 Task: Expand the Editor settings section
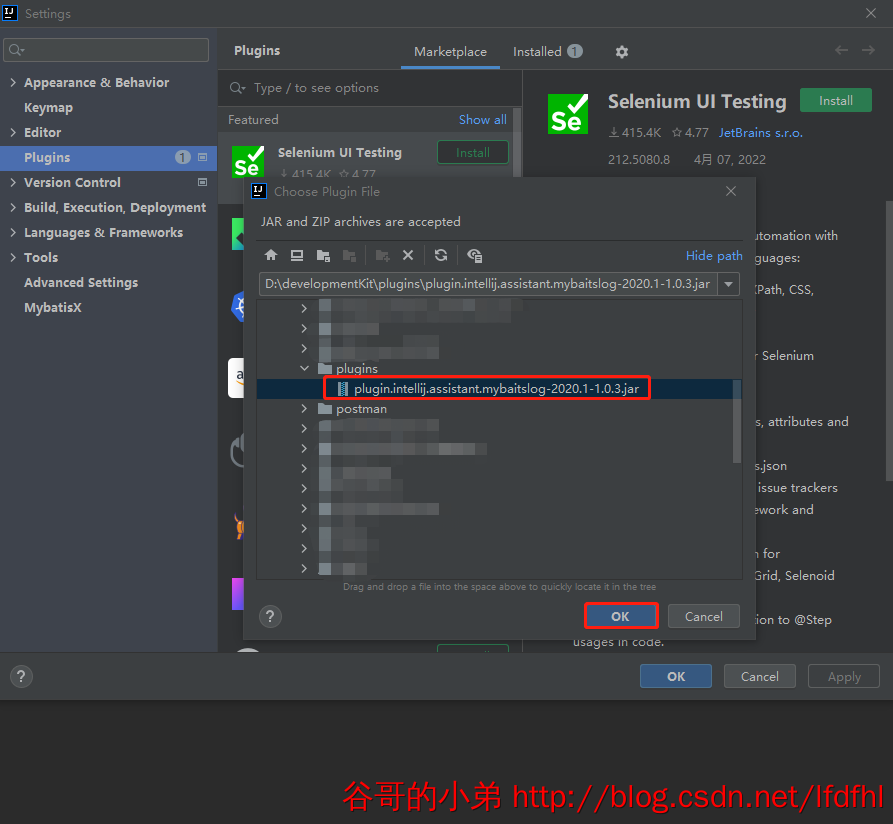point(13,132)
